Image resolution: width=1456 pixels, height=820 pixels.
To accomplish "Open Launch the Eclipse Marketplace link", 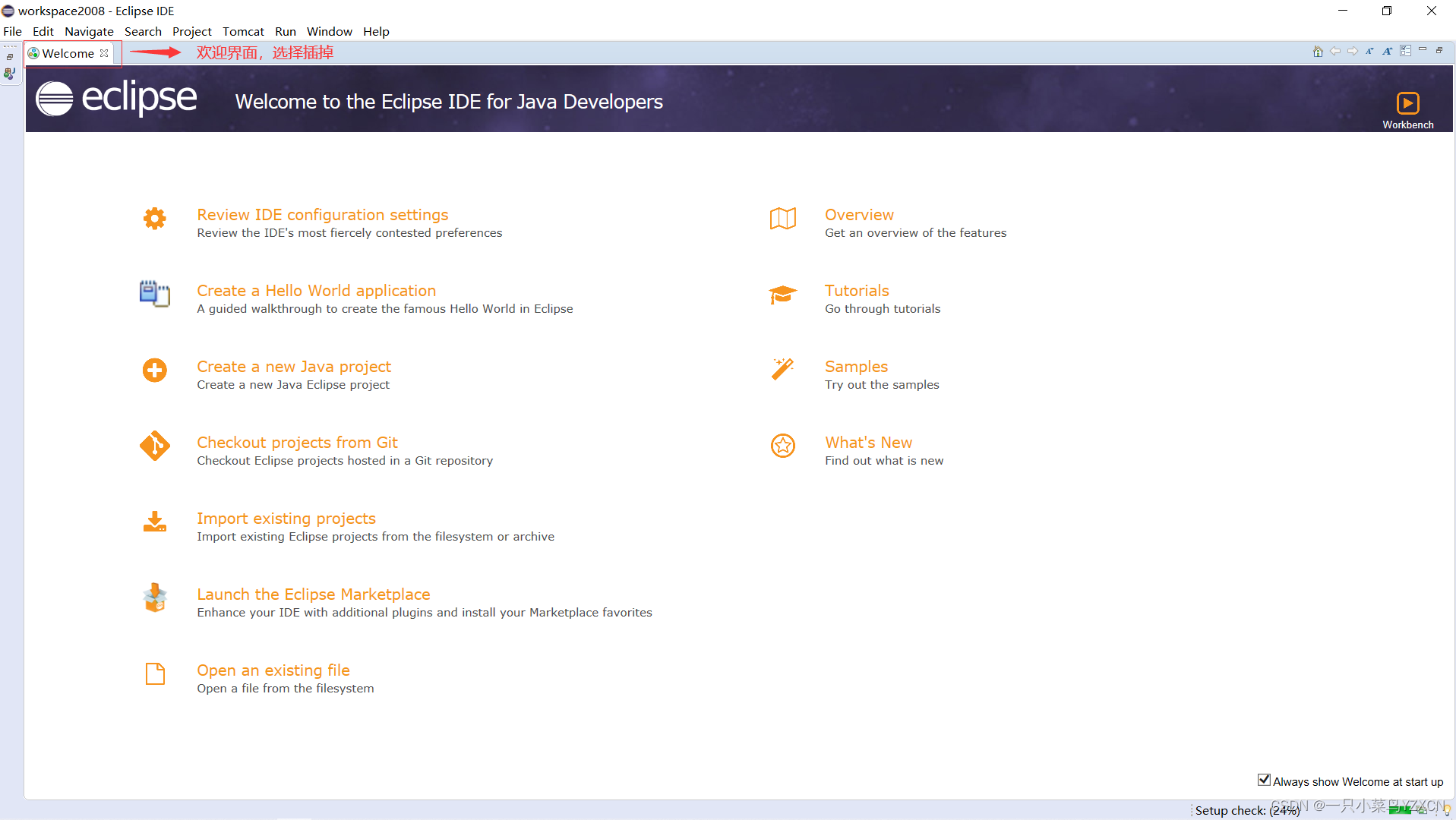I will [314, 594].
